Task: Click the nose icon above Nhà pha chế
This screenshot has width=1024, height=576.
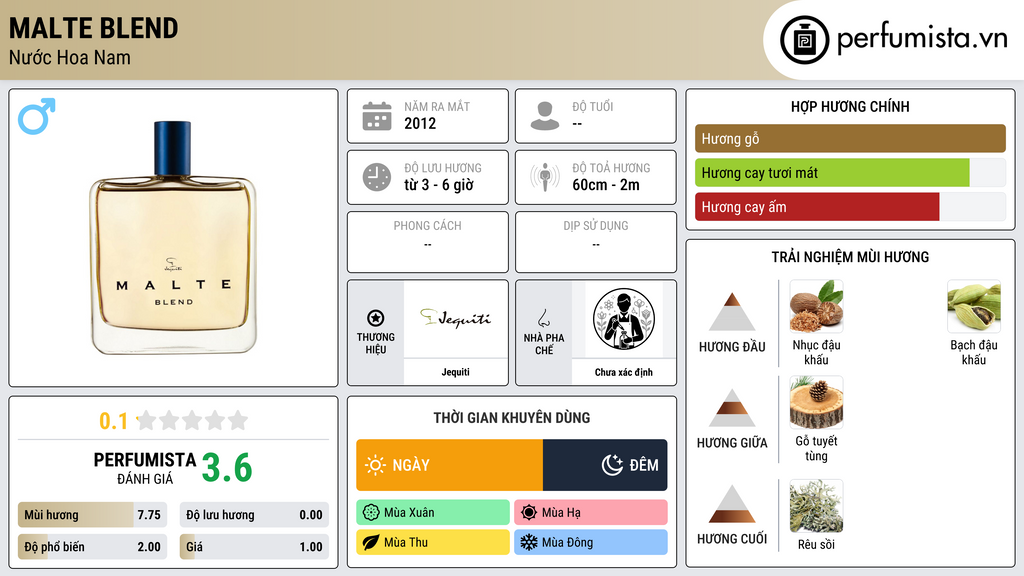Action: (543, 319)
